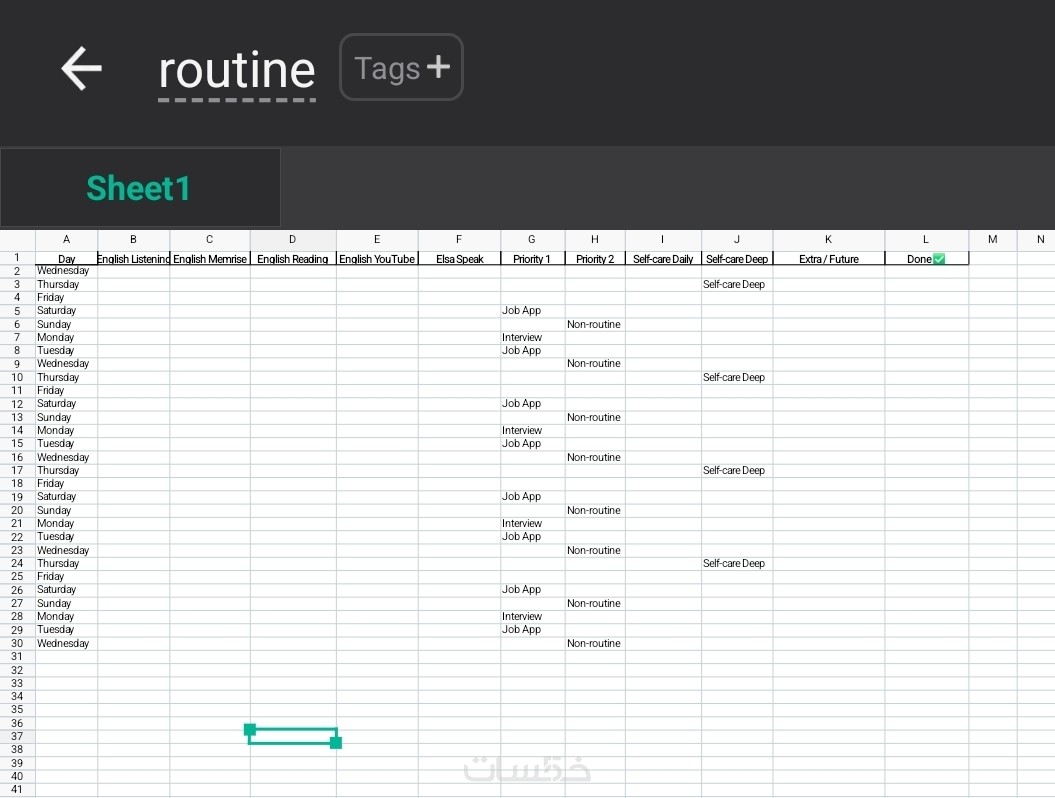Select 'Wednesday' cell in row 30
Screen dimensions: 1055x798
pyautogui.click(x=67, y=643)
